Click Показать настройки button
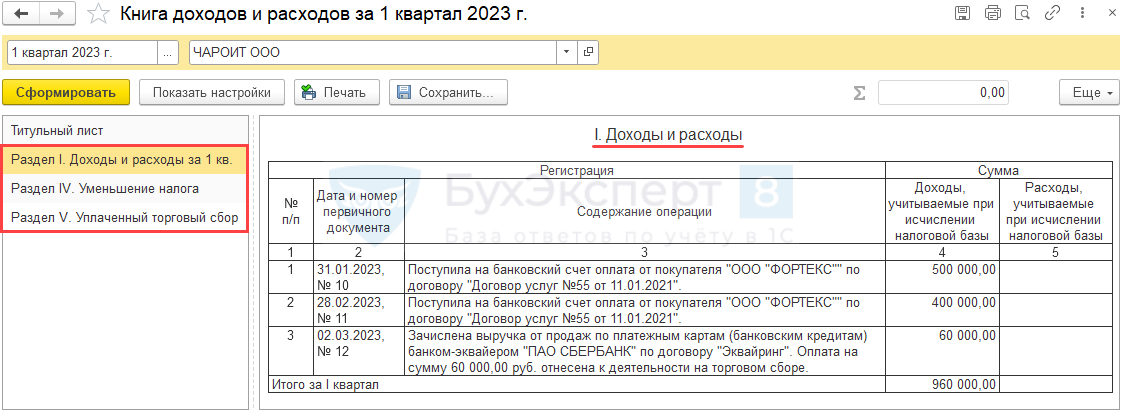Screen dimensions: 1122x413 coord(212,92)
